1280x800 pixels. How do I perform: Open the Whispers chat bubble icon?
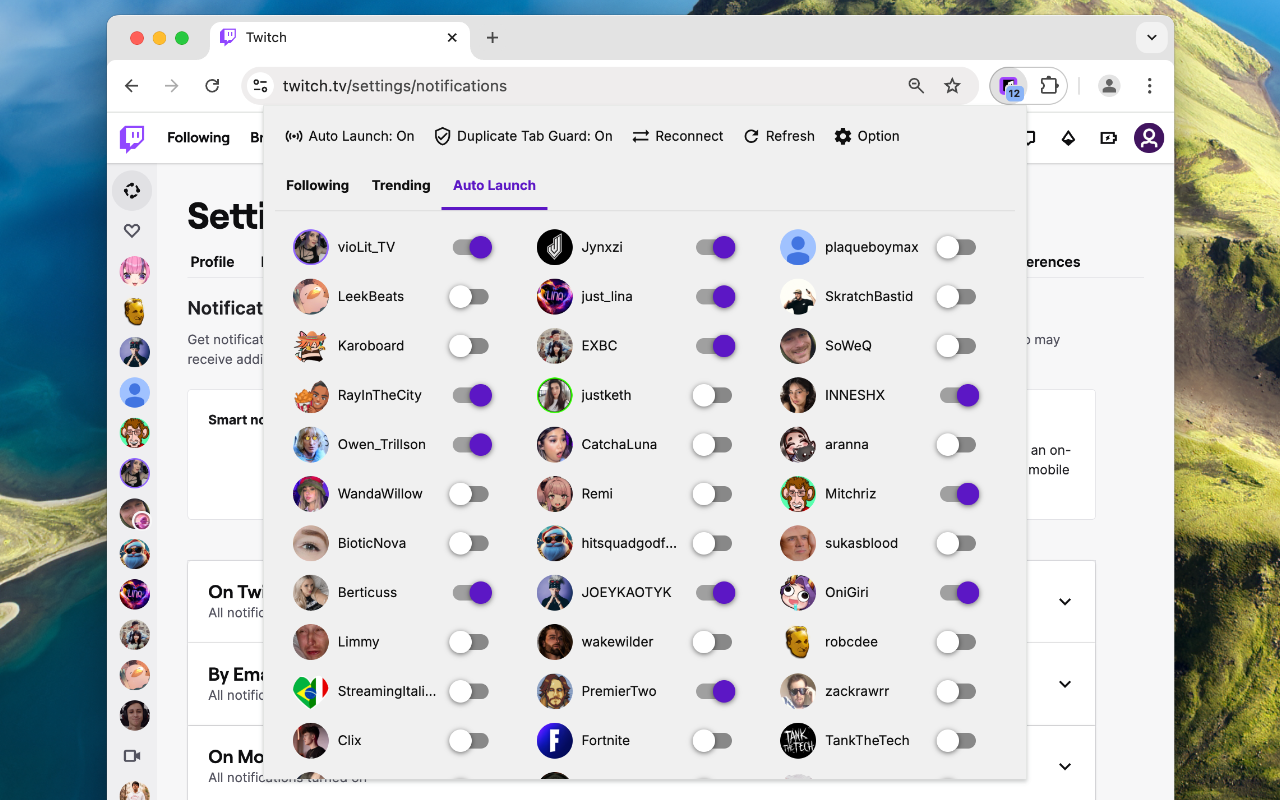tap(1028, 138)
